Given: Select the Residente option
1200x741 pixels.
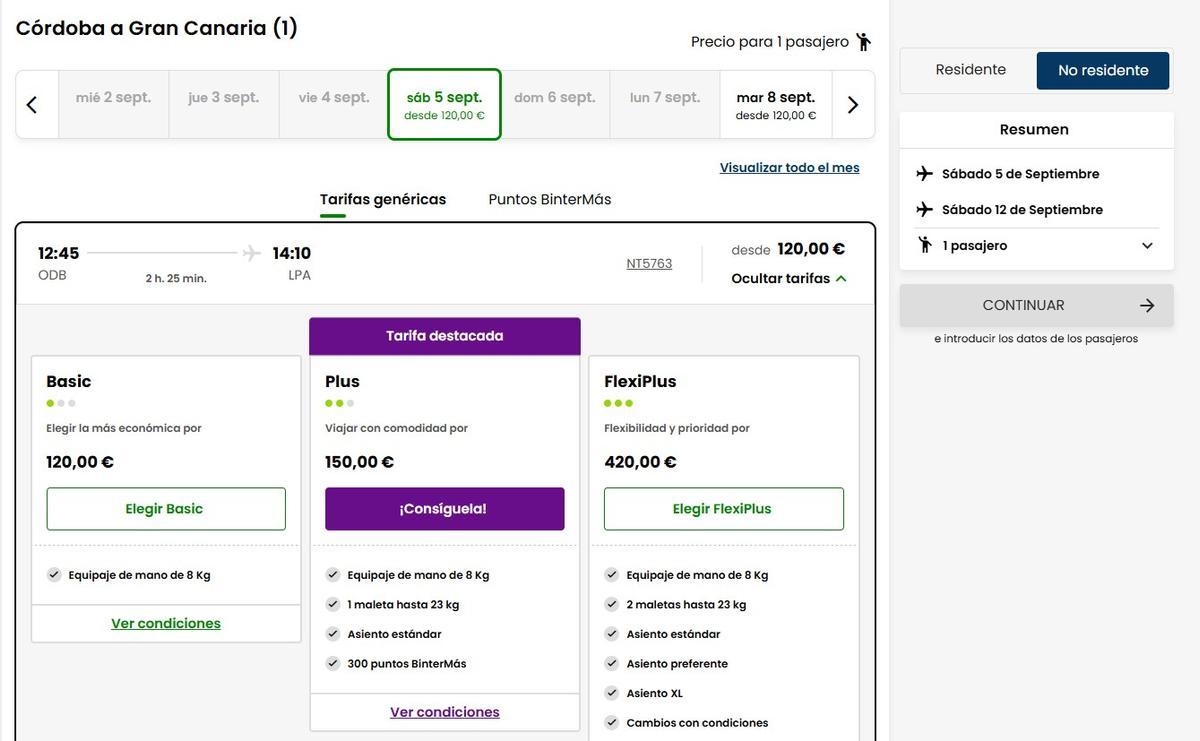Looking at the screenshot, I should point(970,70).
